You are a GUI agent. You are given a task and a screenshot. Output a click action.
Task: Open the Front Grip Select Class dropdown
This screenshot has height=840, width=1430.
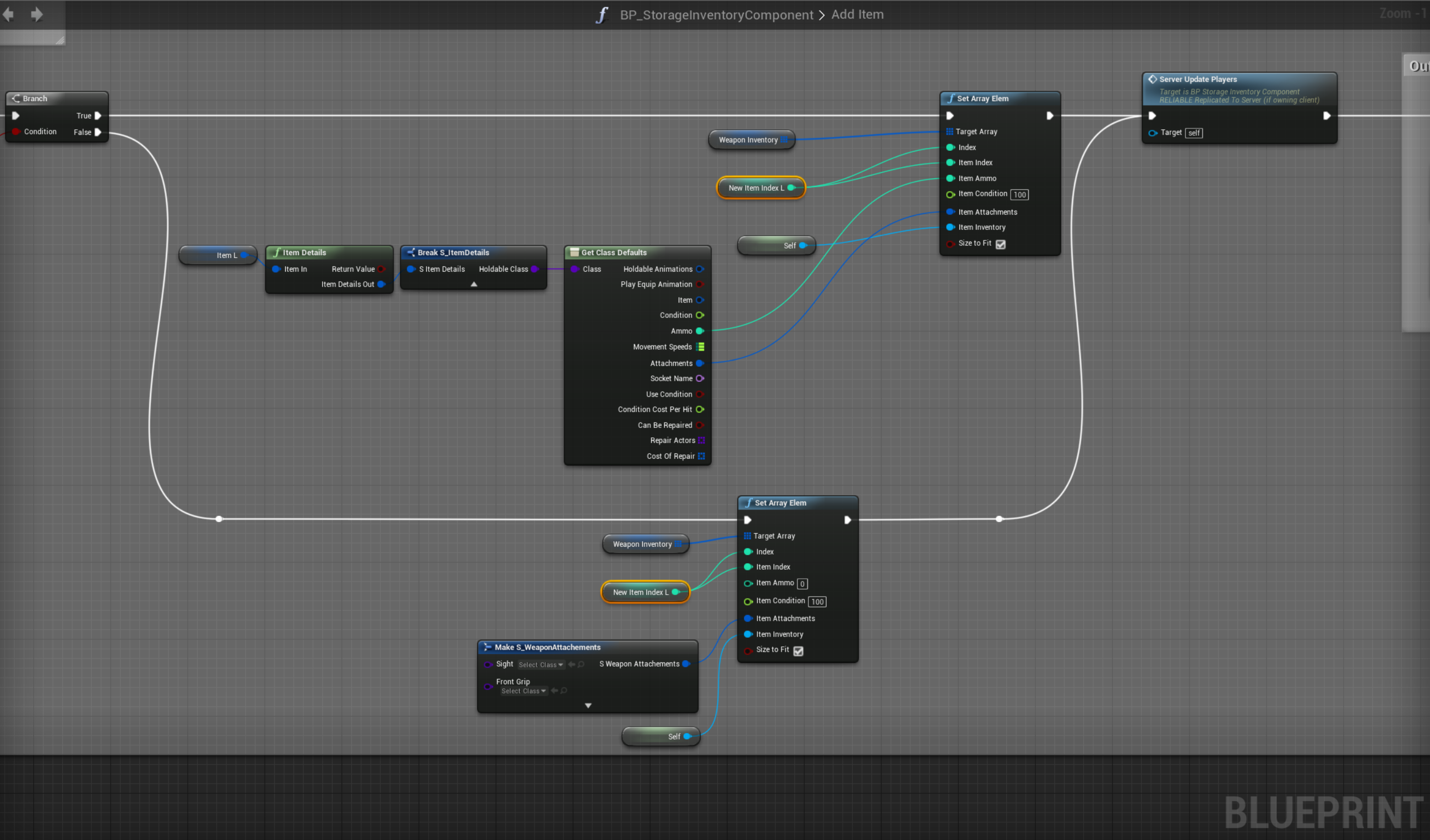click(523, 691)
